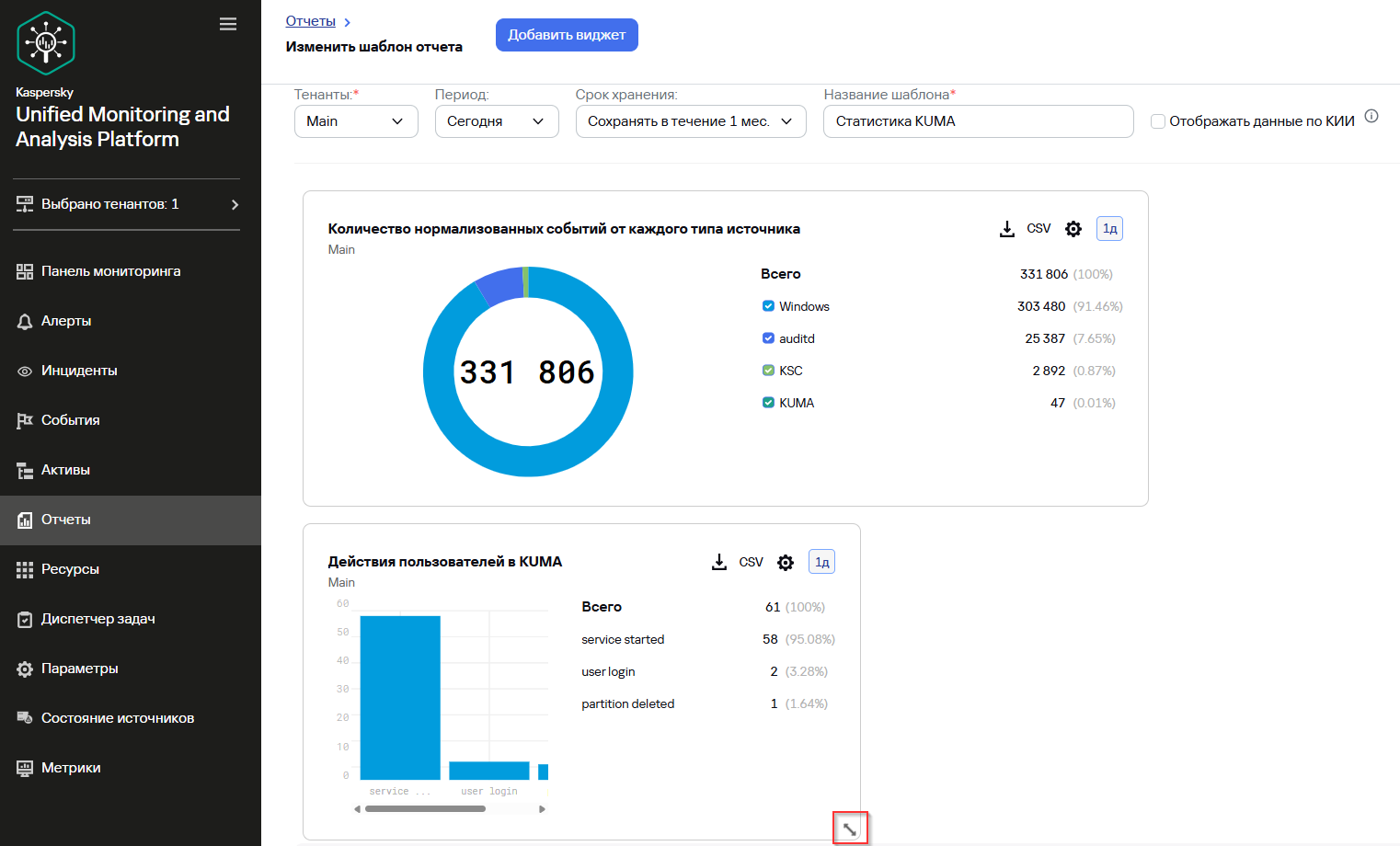Download the normalized events widget data

tap(1007, 229)
